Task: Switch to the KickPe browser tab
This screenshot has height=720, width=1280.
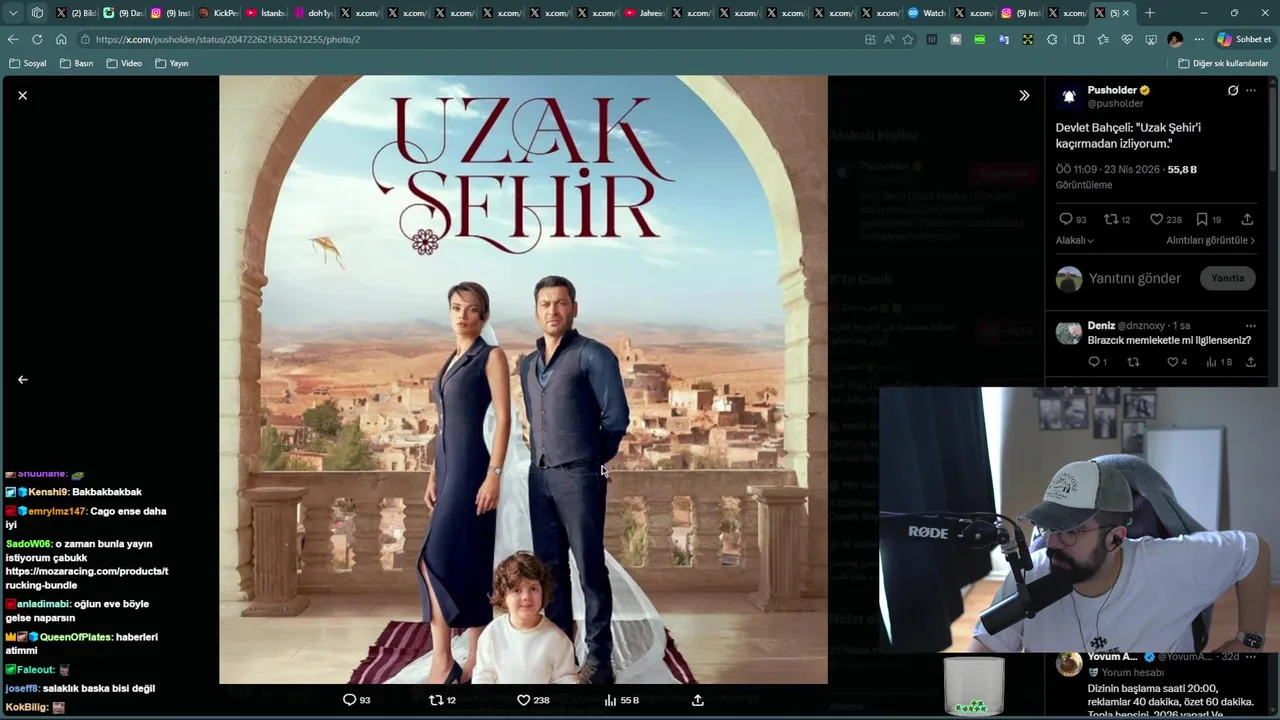Action: (218, 13)
